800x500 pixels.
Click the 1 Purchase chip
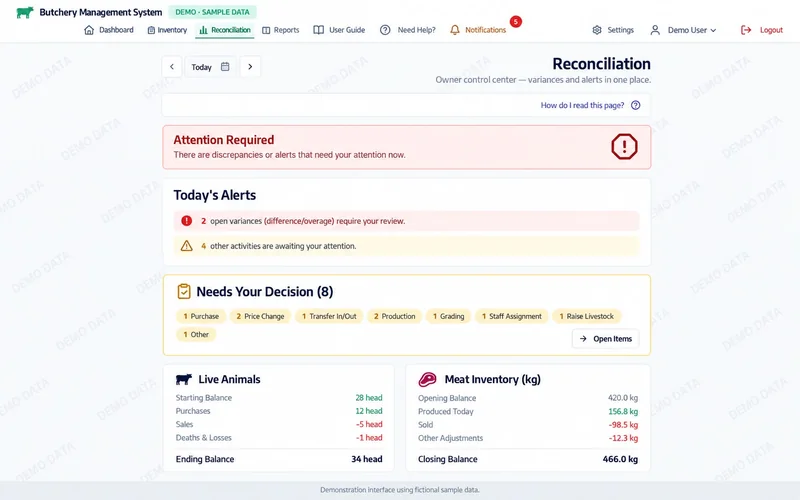[x=201, y=316]
